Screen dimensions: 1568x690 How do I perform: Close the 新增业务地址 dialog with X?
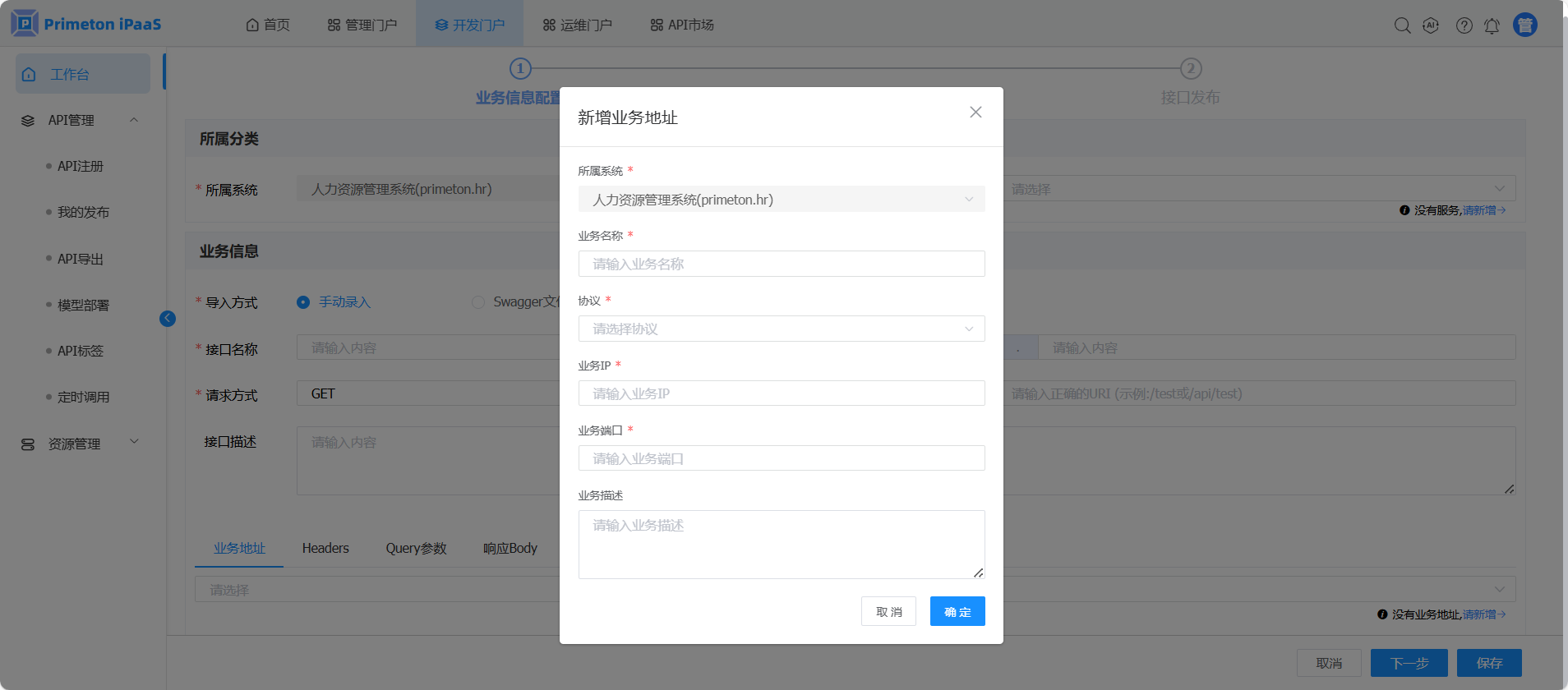point(975,113)
